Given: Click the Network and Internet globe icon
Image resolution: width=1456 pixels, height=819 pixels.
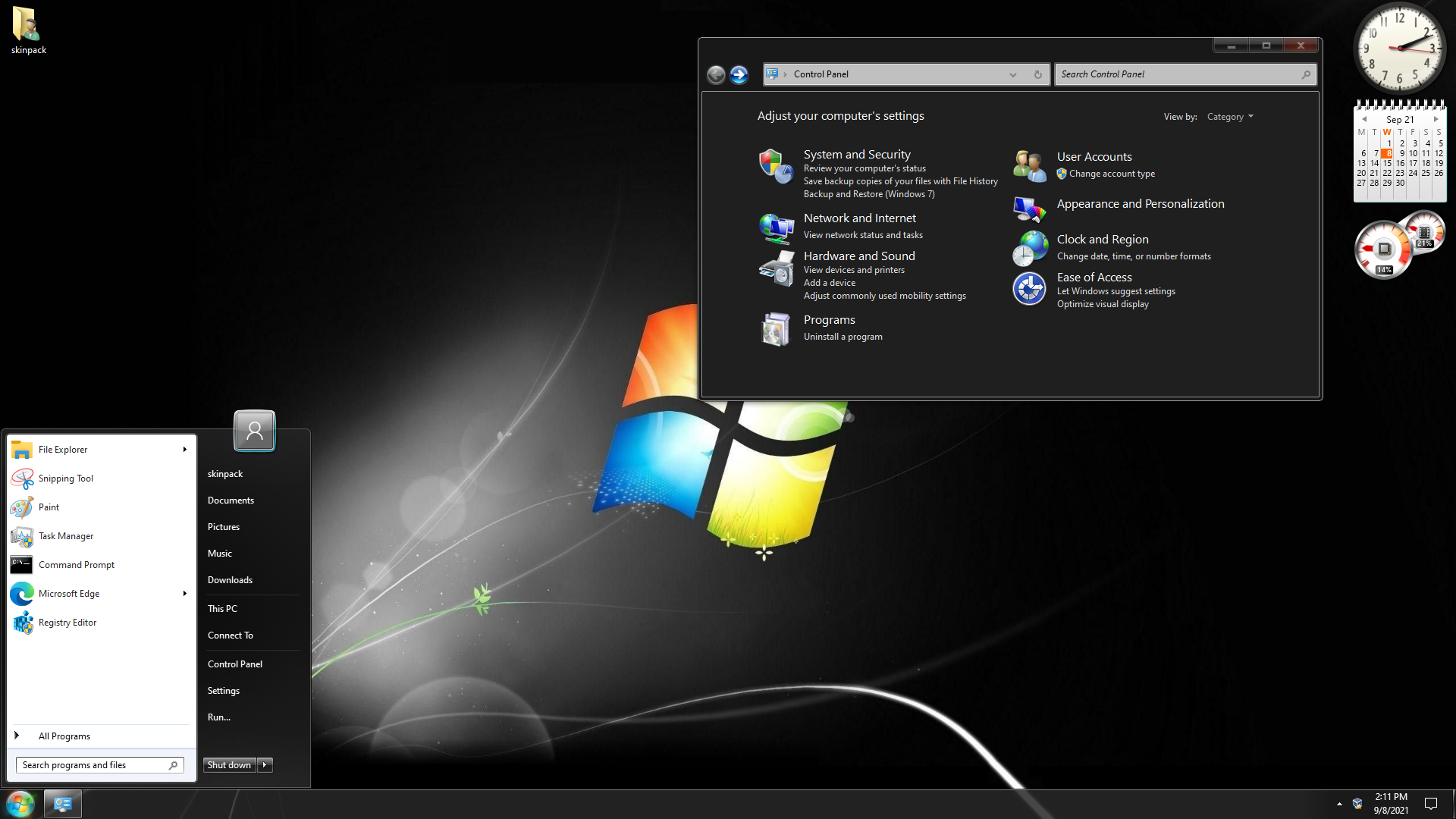Looking at the screenshot, I should coord(776,227).
